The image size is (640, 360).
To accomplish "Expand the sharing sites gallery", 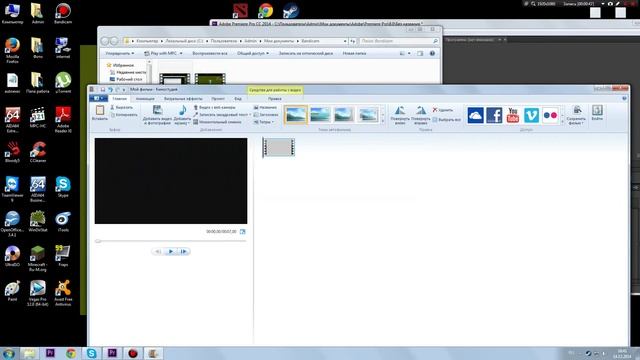I will [x=562, y=122].
